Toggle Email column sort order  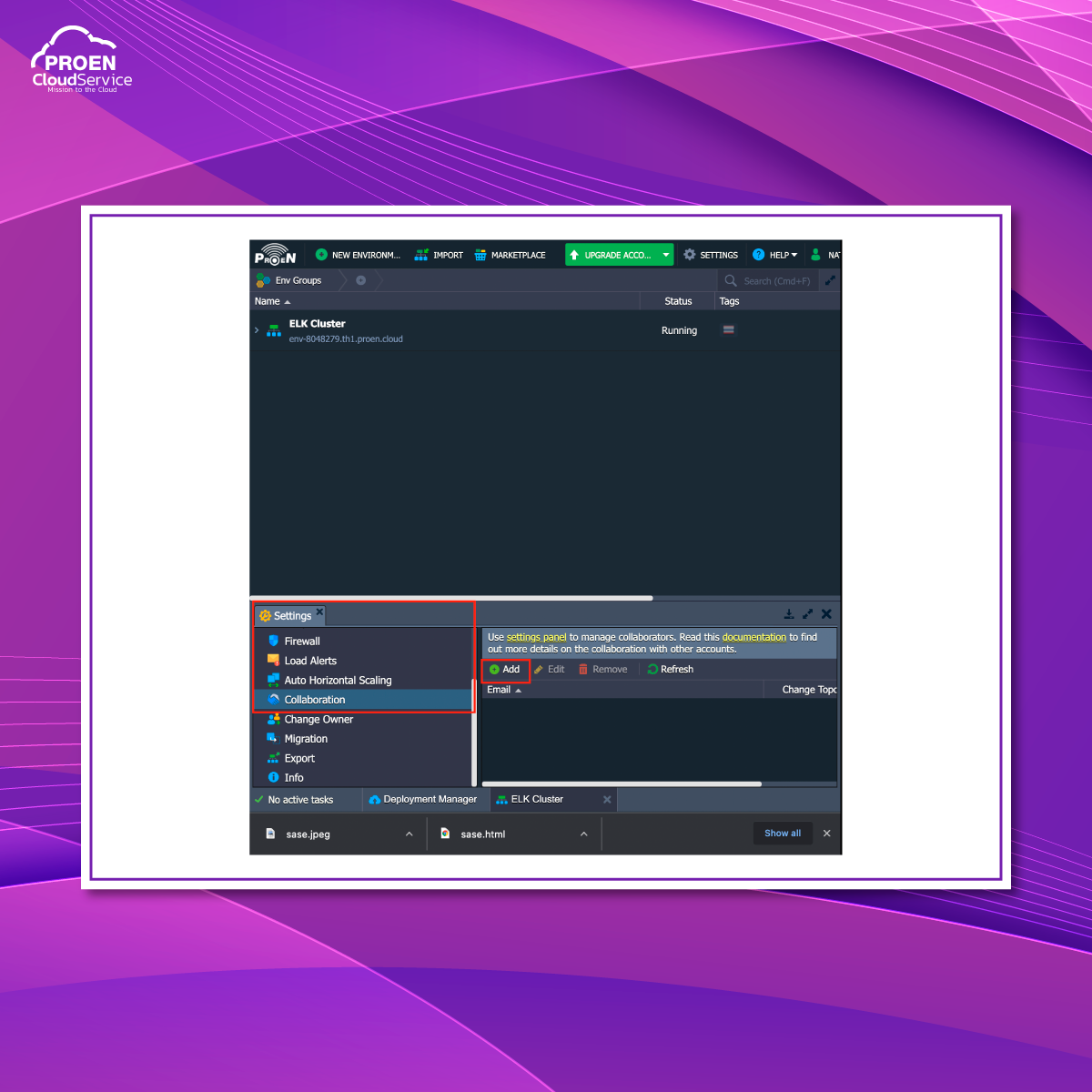point(503,689)
